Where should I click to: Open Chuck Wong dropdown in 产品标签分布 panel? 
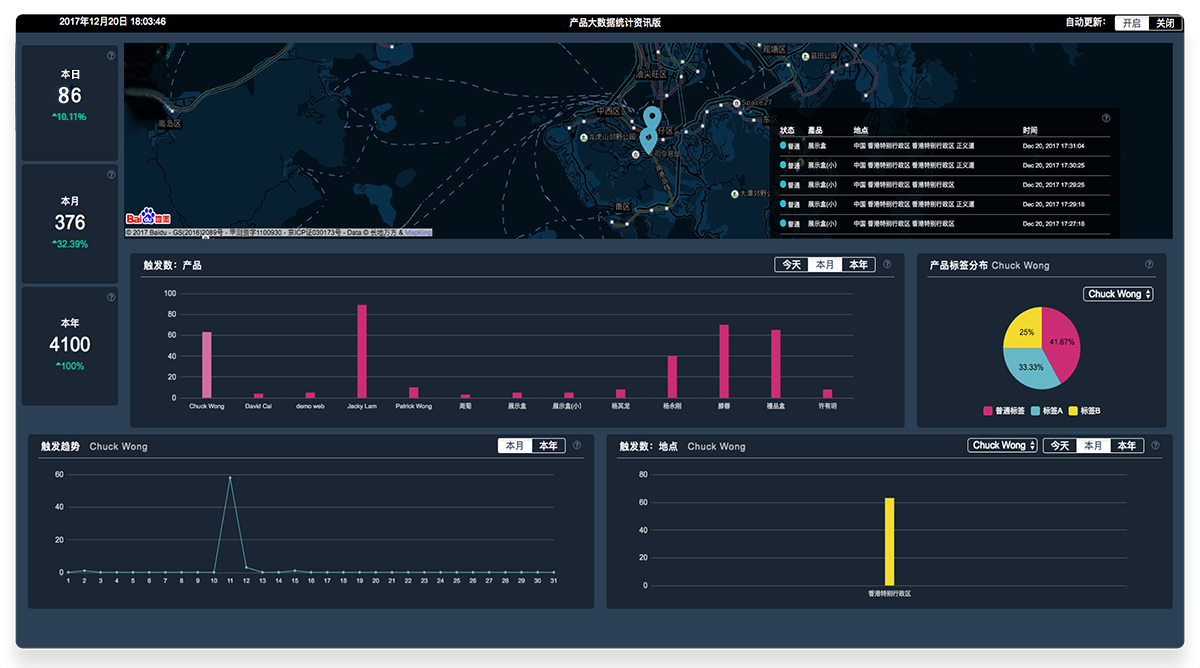pos(1118,294)
